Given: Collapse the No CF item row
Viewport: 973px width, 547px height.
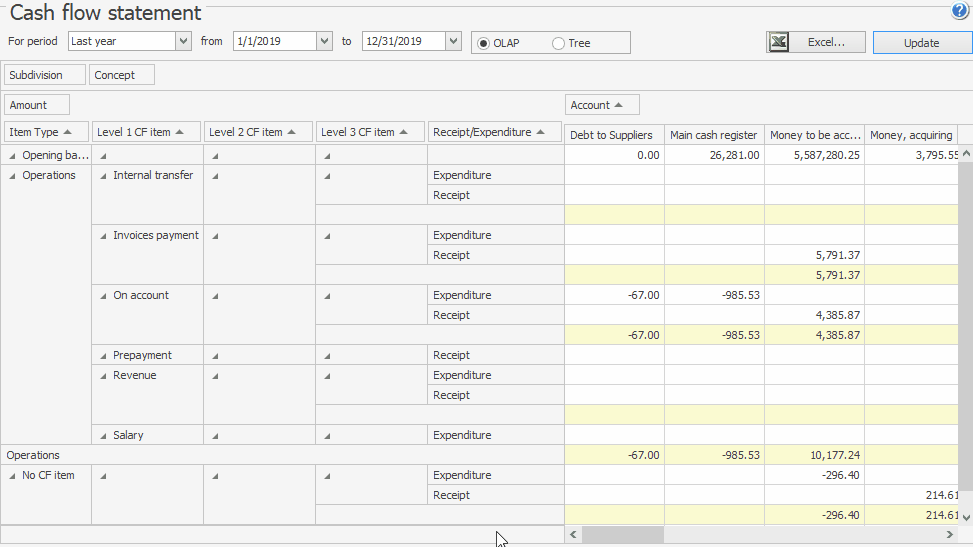Looking at the screenshot, I should click(11, 476).
